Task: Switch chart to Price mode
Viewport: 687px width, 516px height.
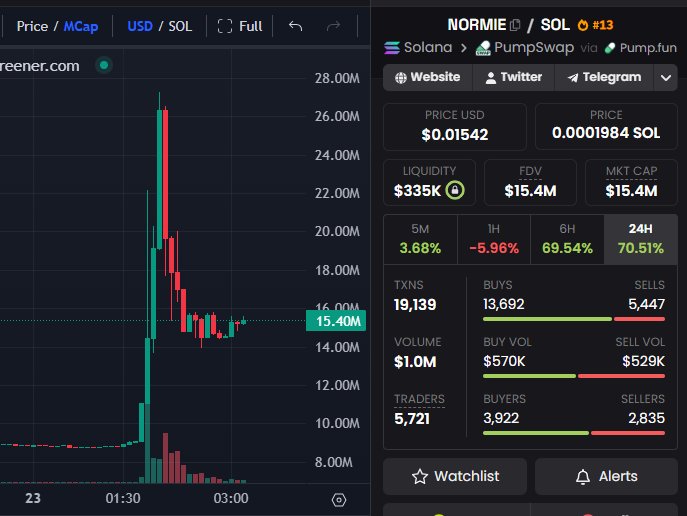Action: pos(32,26)
